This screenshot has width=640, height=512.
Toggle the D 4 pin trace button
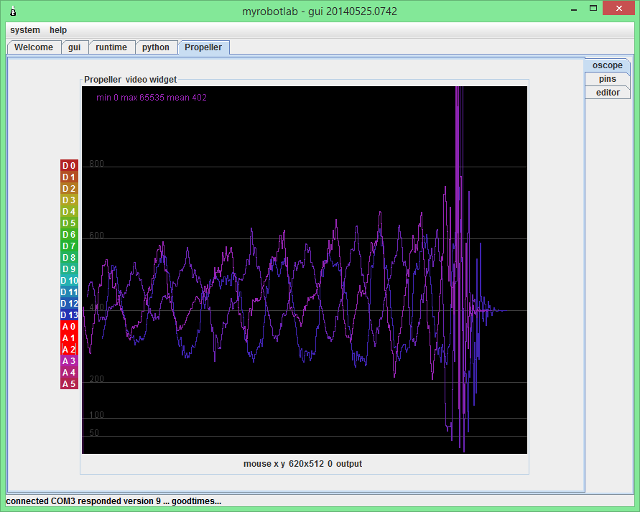[69, 211]
